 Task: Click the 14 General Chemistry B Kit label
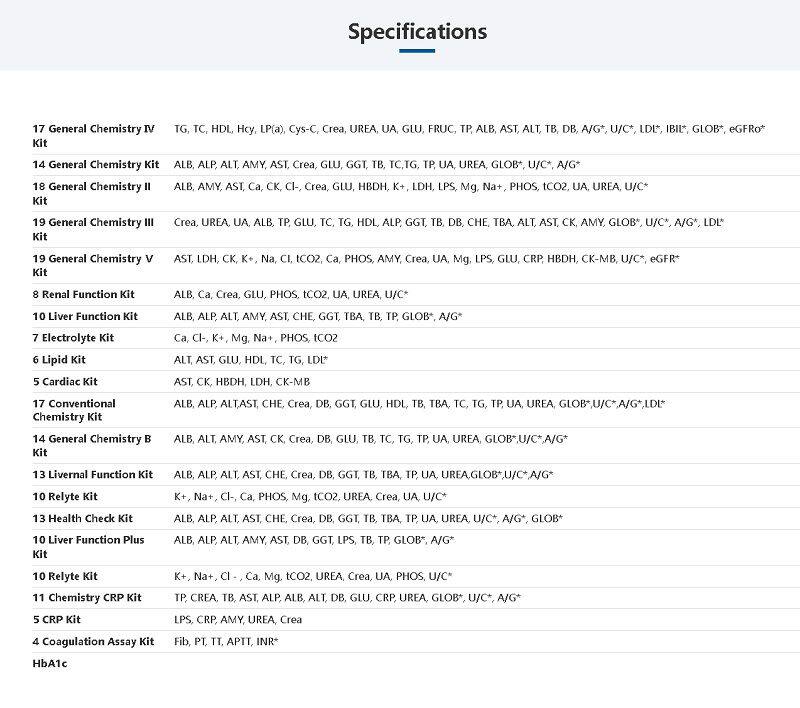(91, 445)
